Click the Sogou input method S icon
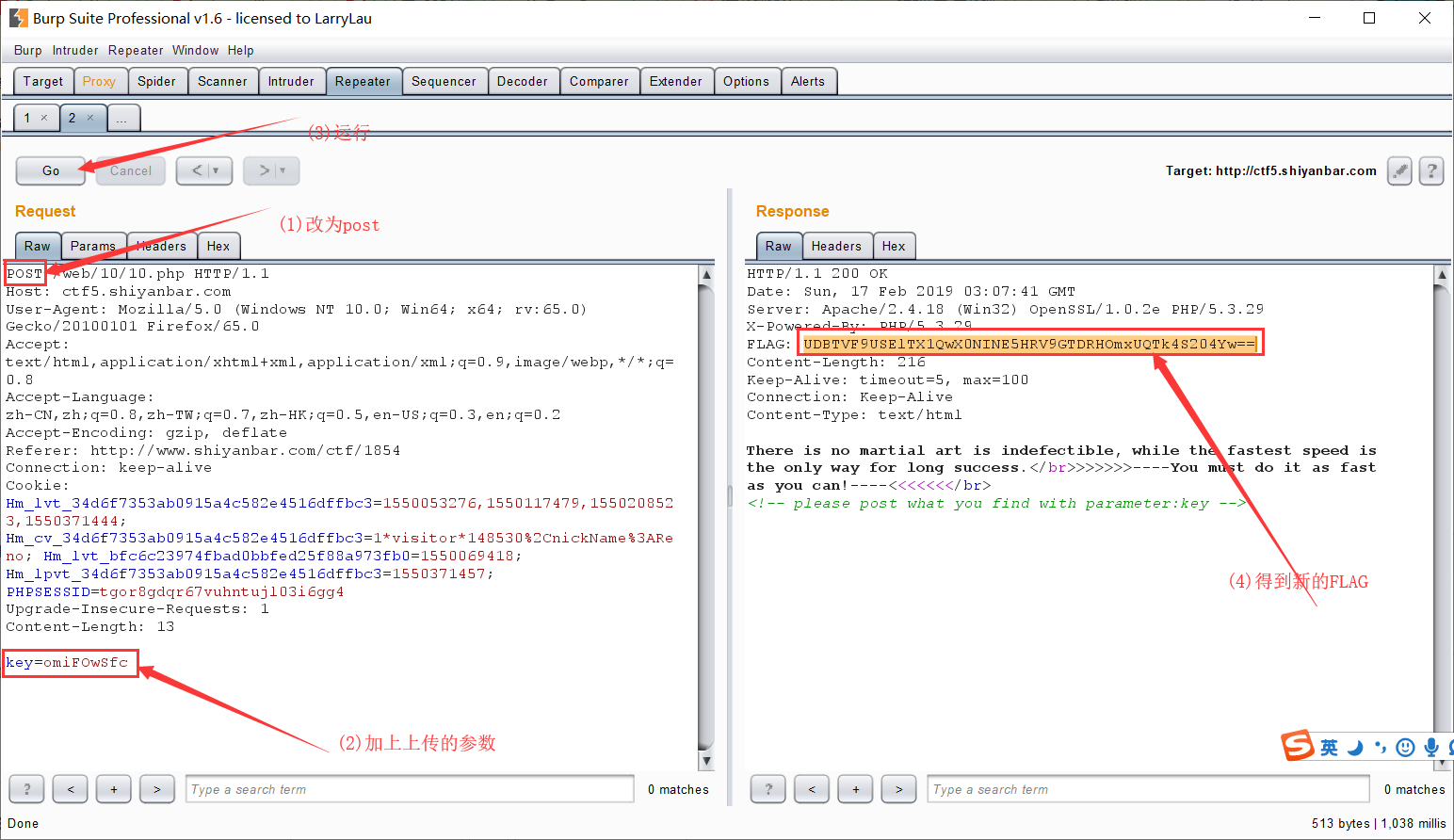This screenshot has height=840, width=1454. pos(1297,746)
